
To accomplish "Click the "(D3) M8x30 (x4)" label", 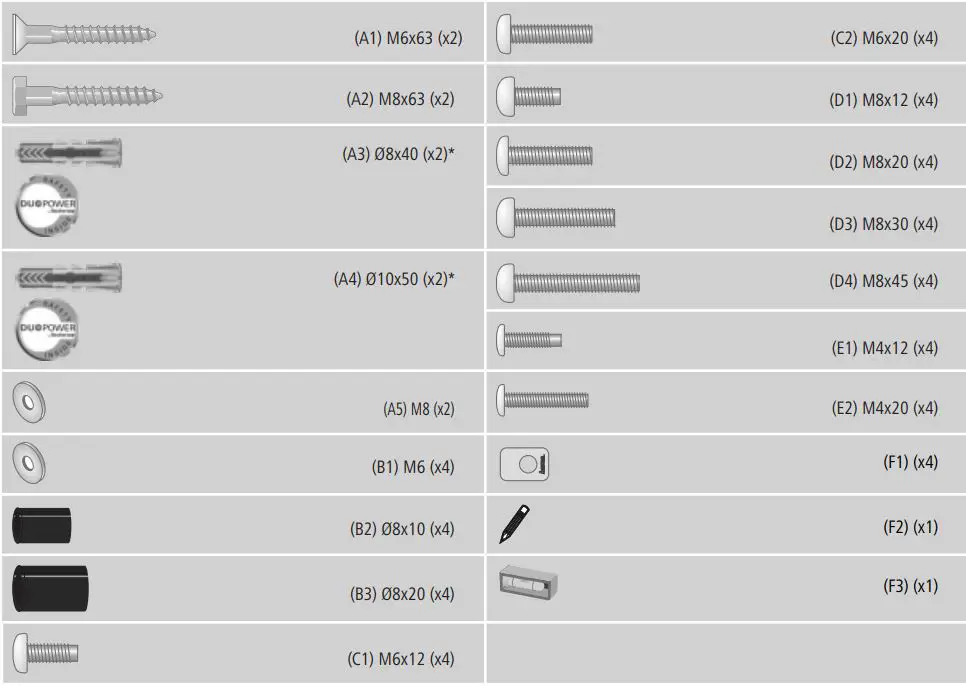I will [884, 224].
